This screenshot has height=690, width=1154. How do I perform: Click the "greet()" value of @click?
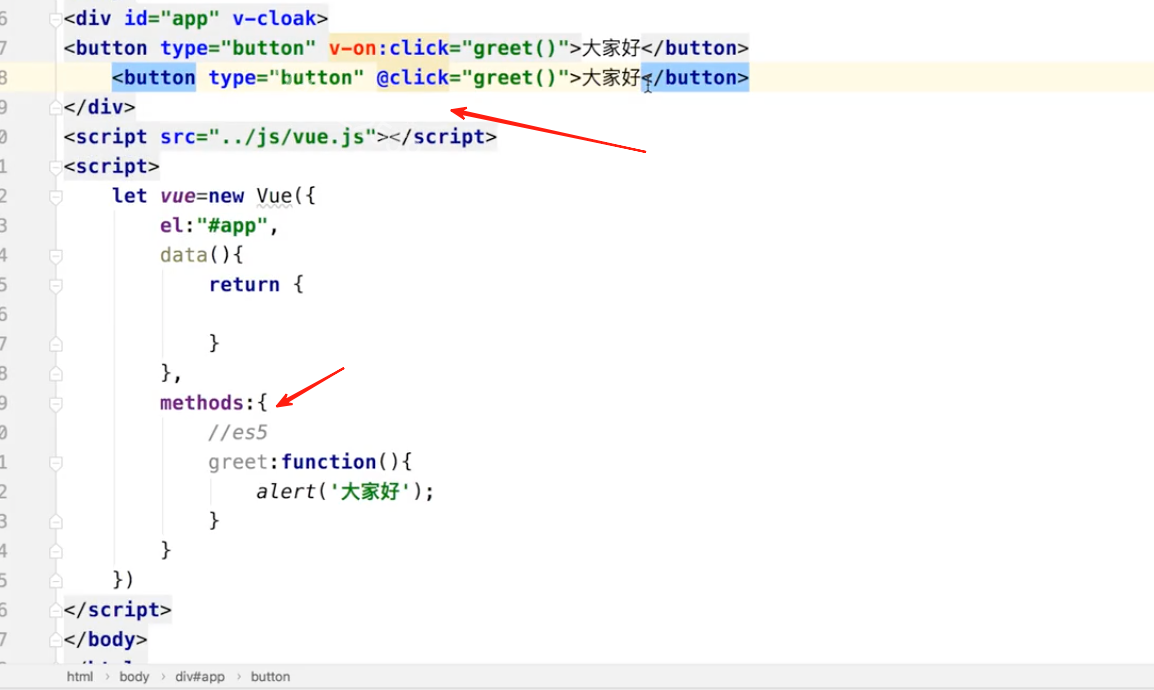tap(515, 78)
